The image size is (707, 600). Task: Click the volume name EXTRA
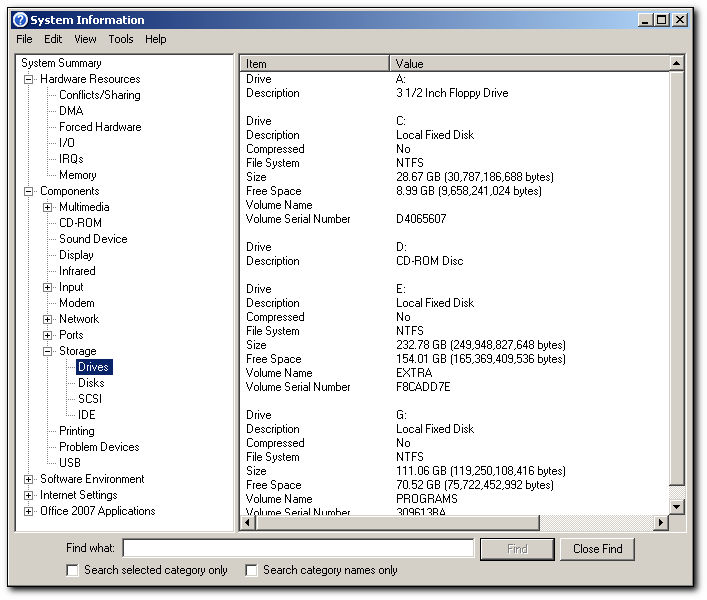pyautogui.click(x=414, y=373)
